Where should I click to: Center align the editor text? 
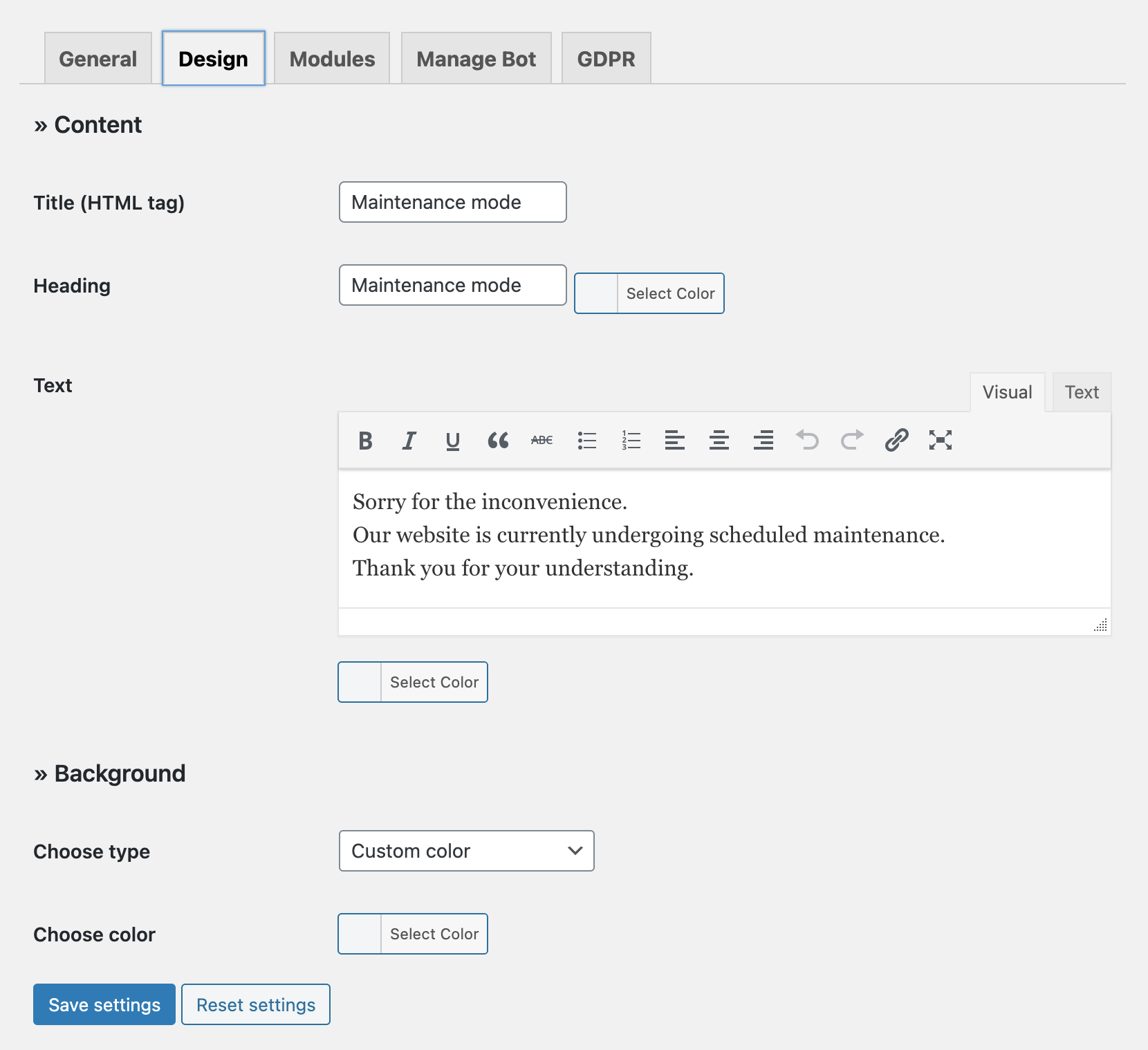pyautogui.click(x=719, y=441)
